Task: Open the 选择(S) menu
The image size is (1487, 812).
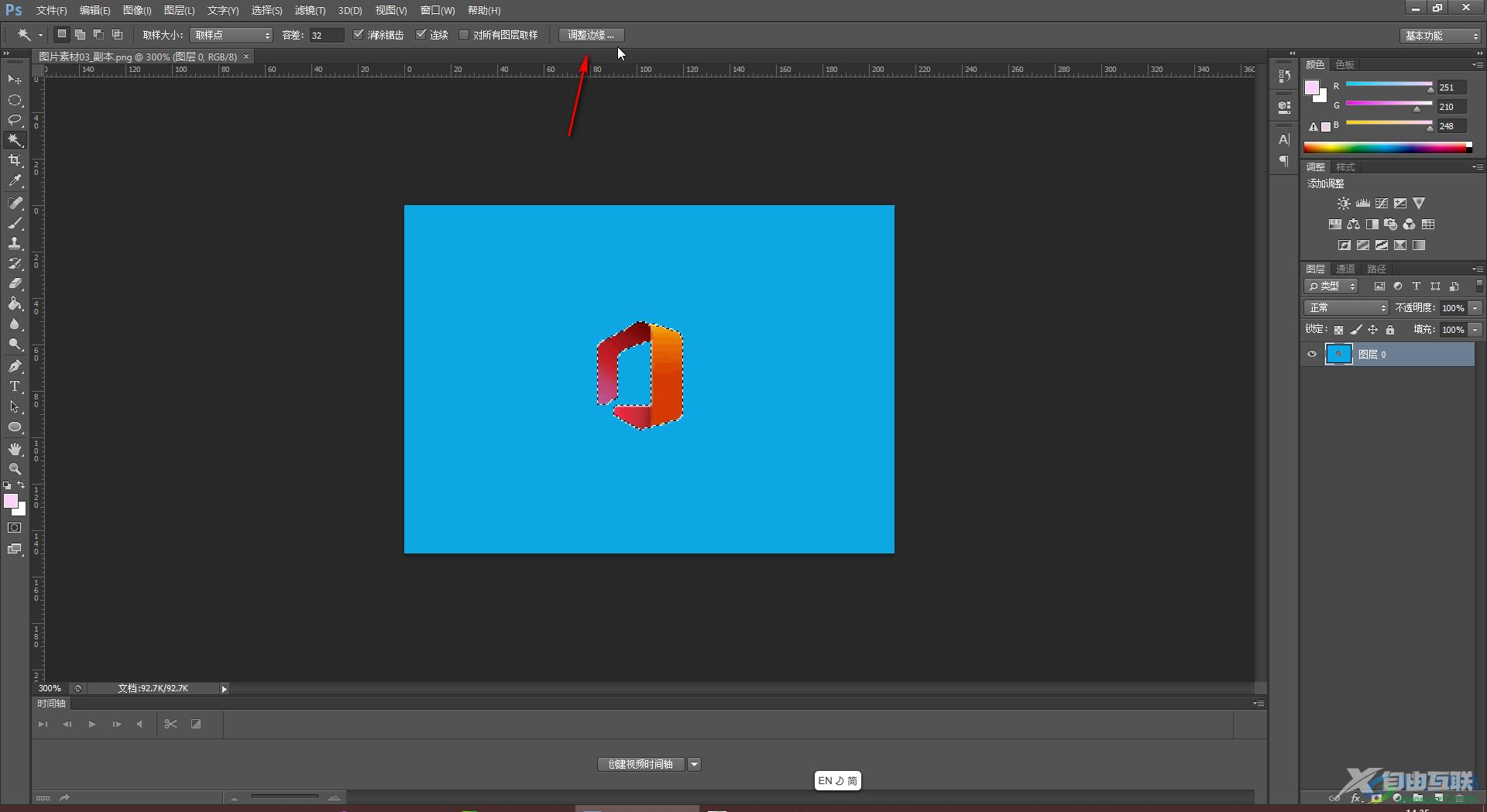Action: pos(266,10)
